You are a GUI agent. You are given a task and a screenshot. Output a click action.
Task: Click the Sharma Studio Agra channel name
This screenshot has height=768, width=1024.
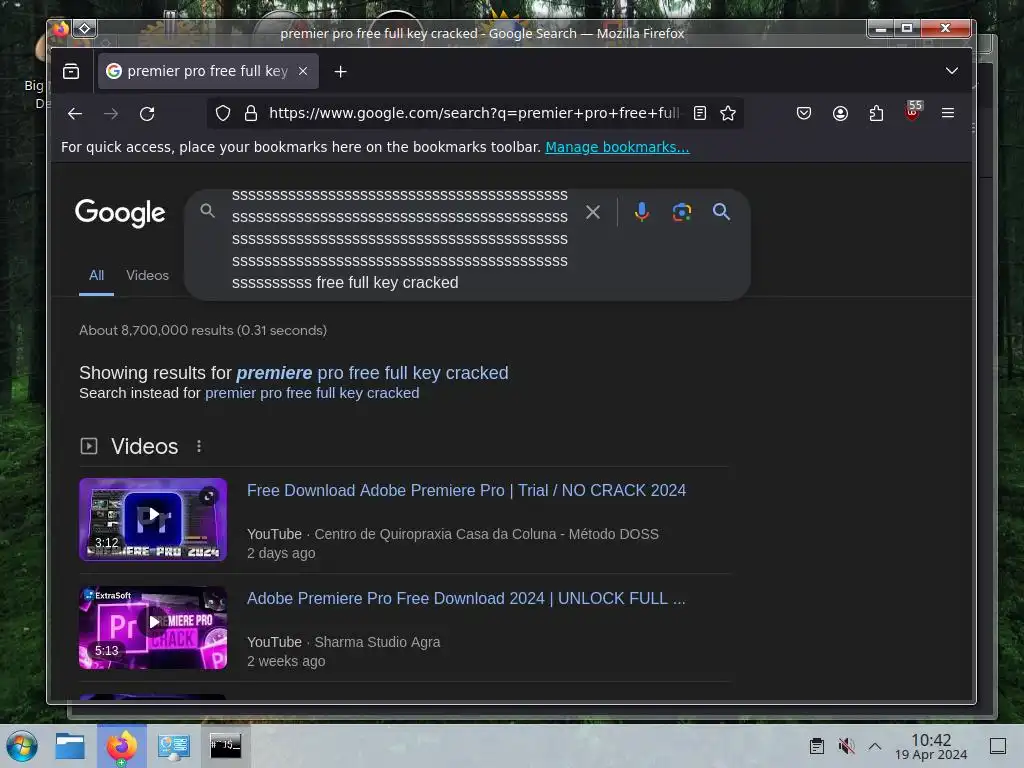coord(377,642)
